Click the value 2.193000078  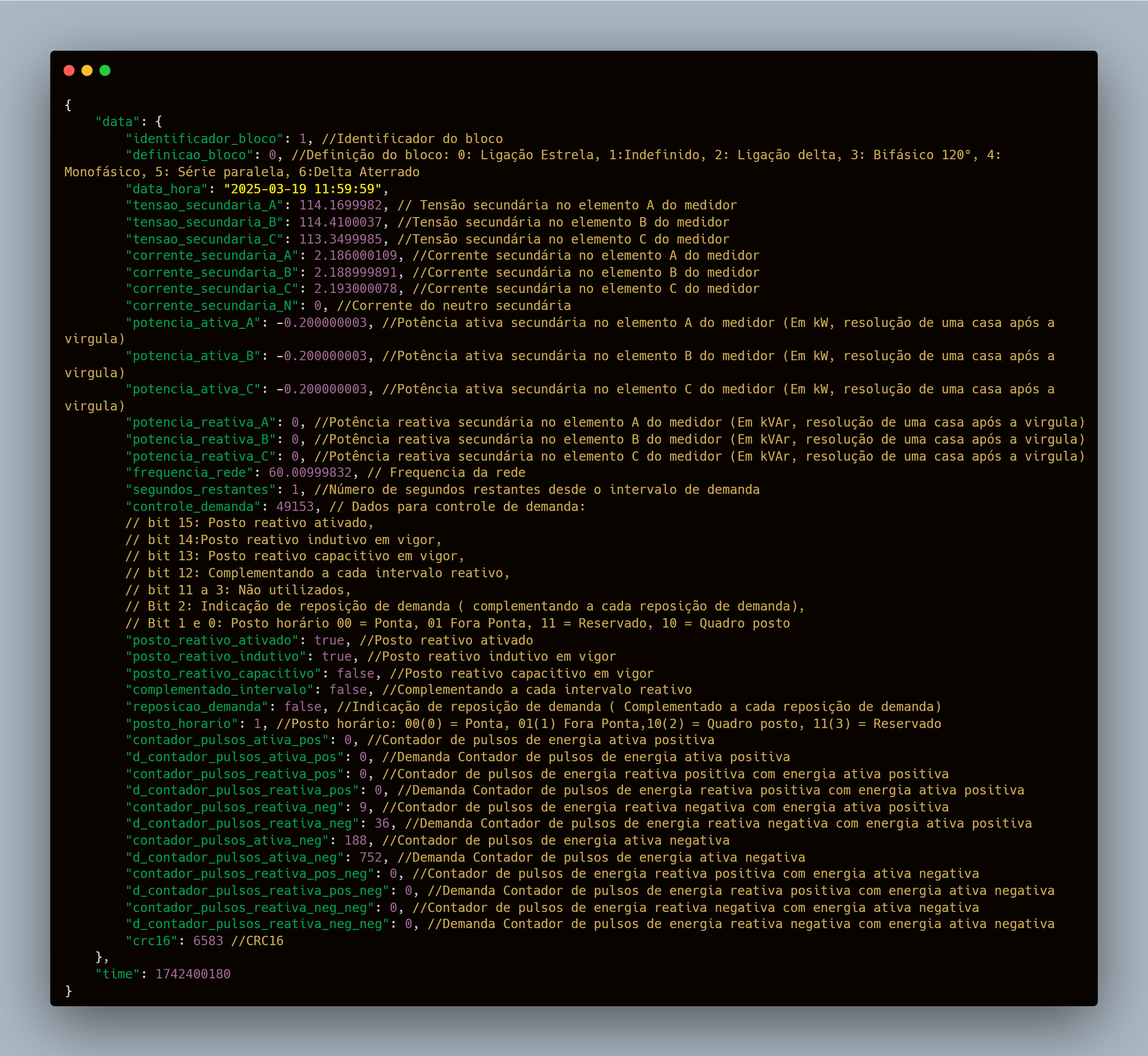356,288
